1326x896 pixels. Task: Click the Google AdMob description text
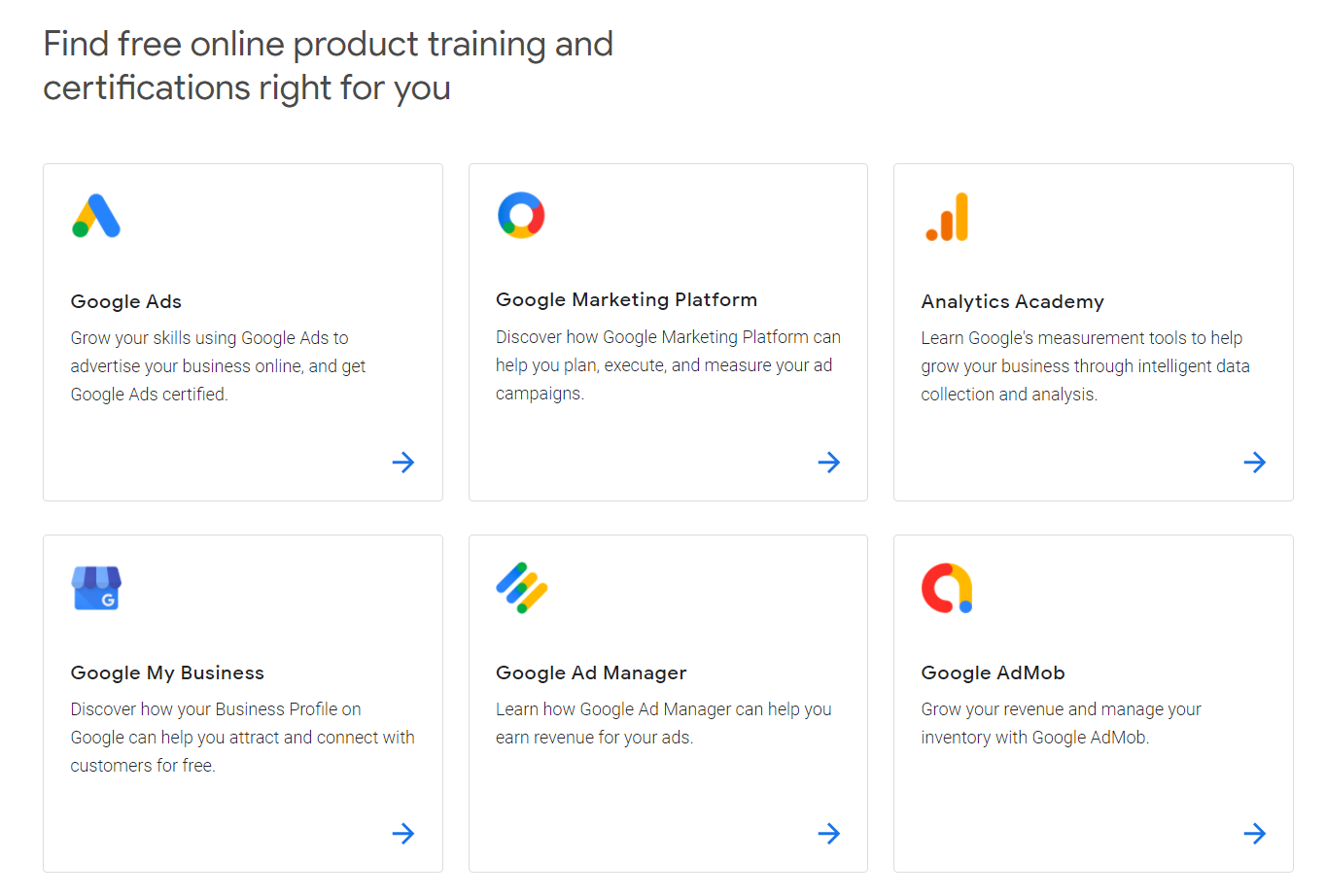[1061, 724]
